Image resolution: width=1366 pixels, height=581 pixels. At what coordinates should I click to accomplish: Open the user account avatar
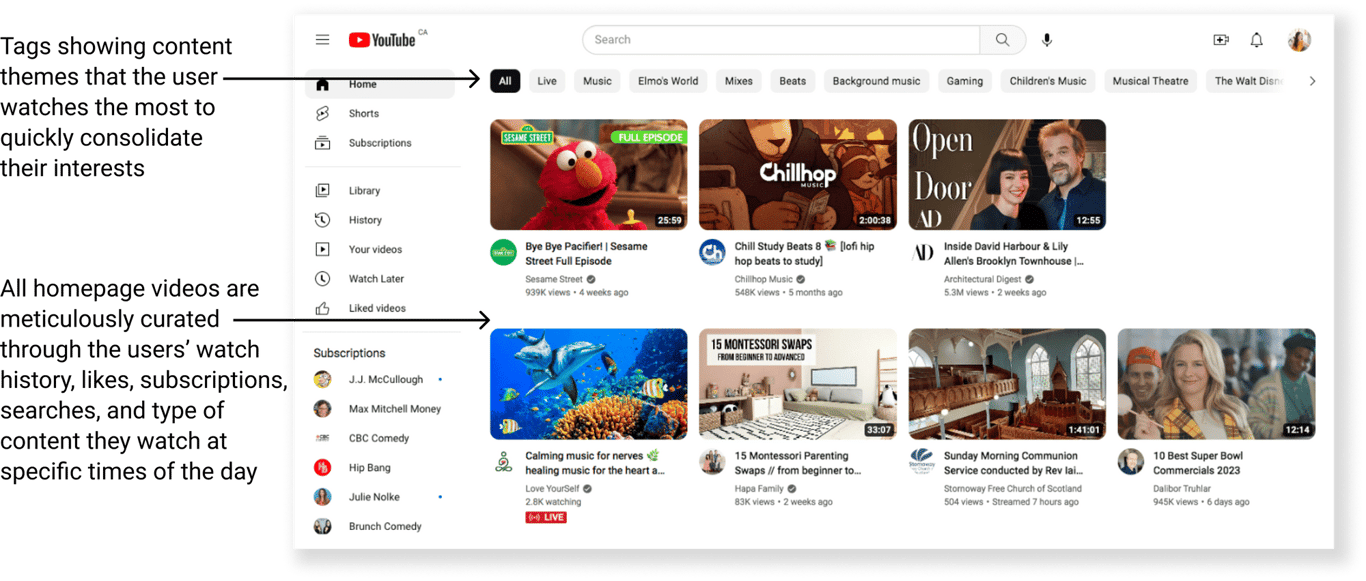point(1299,40)
